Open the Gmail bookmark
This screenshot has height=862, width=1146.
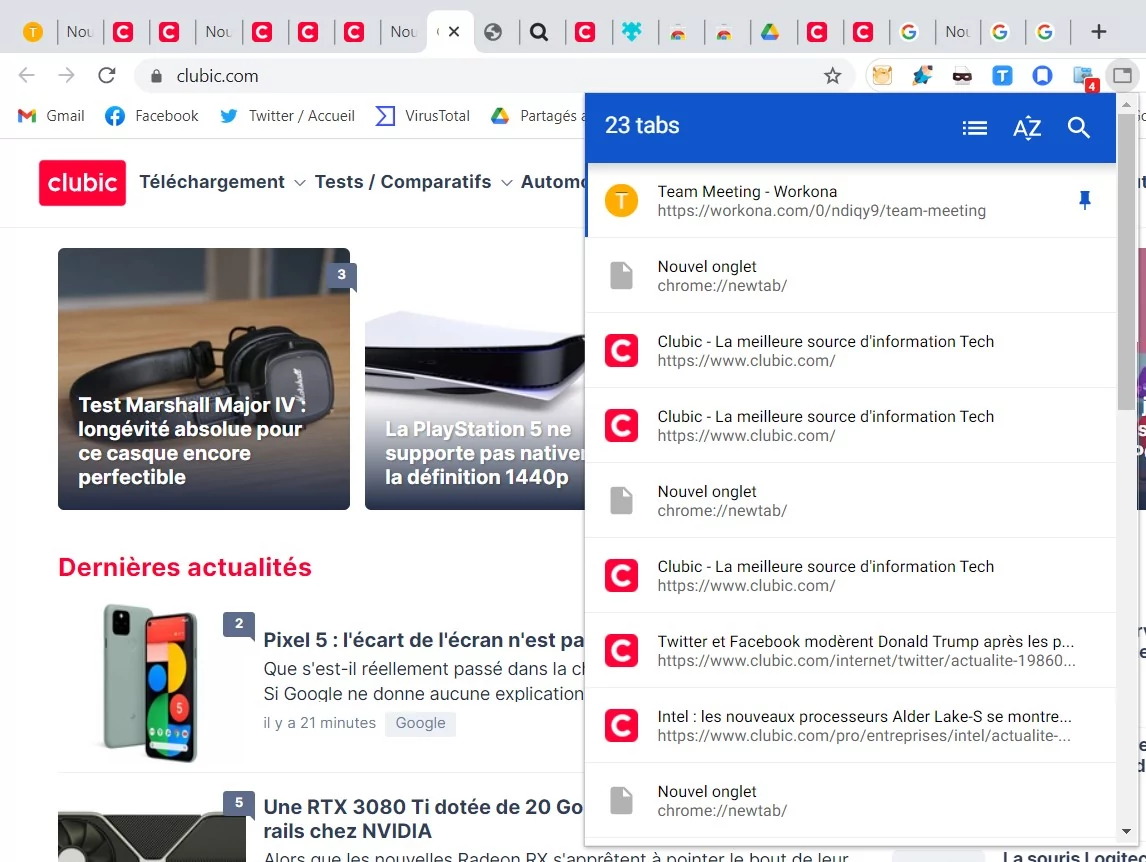point(51,116)
